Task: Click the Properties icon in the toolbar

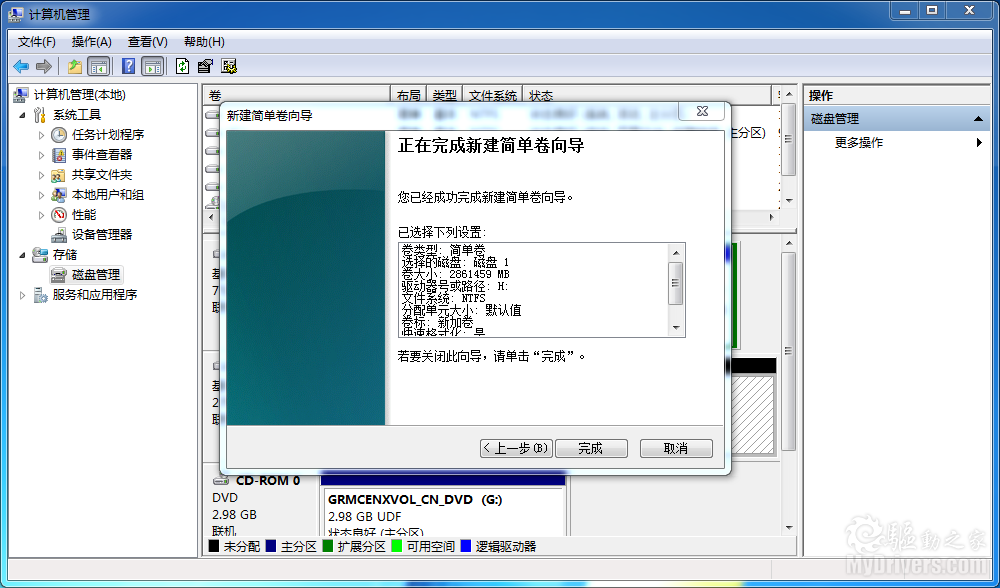Action: click(205, 66)
